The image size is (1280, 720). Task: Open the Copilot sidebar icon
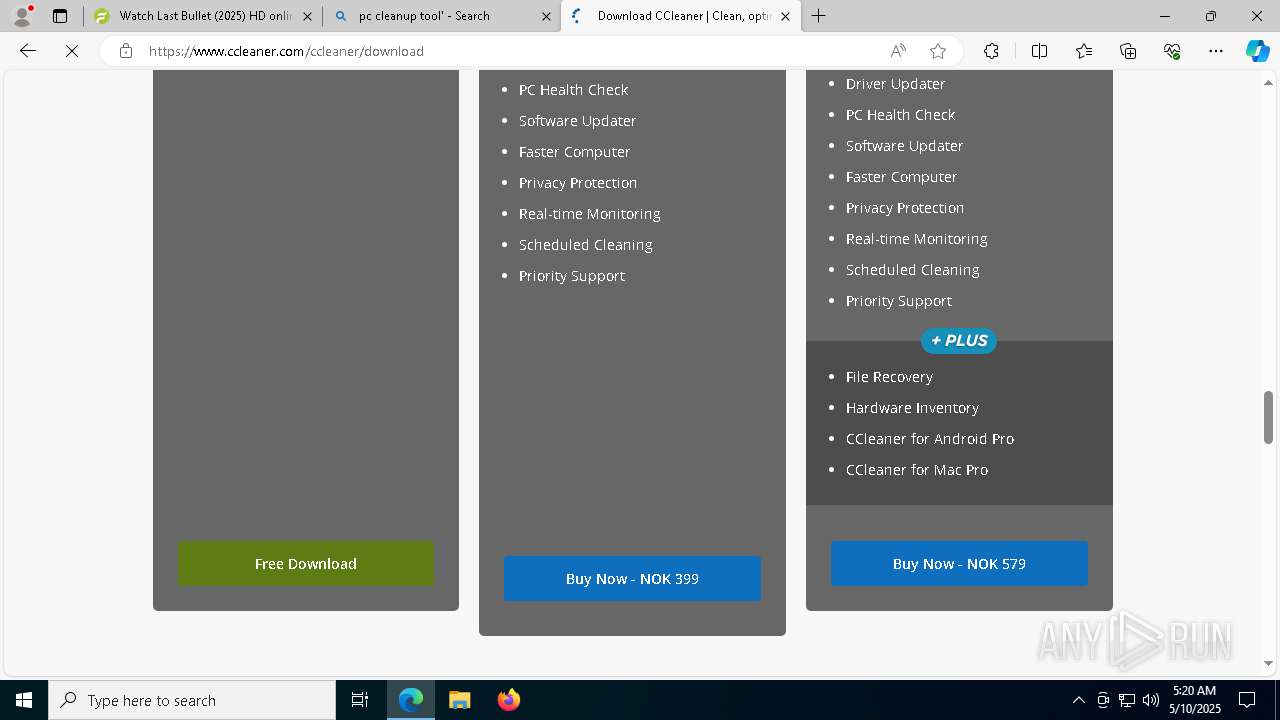(1257, 51)
